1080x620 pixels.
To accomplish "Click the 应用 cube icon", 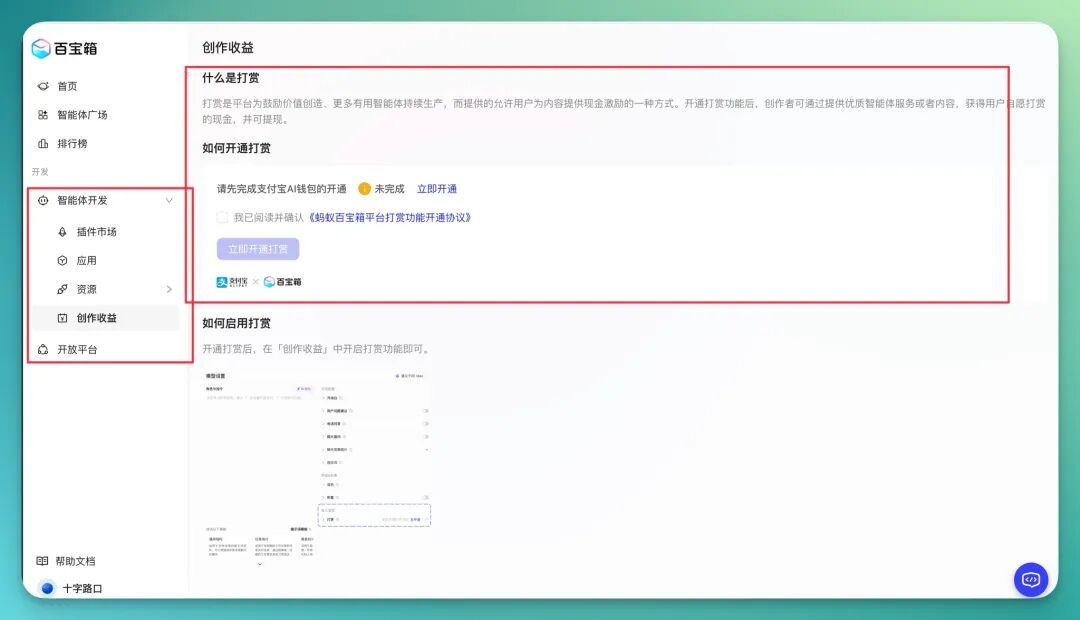I will 63,260.
